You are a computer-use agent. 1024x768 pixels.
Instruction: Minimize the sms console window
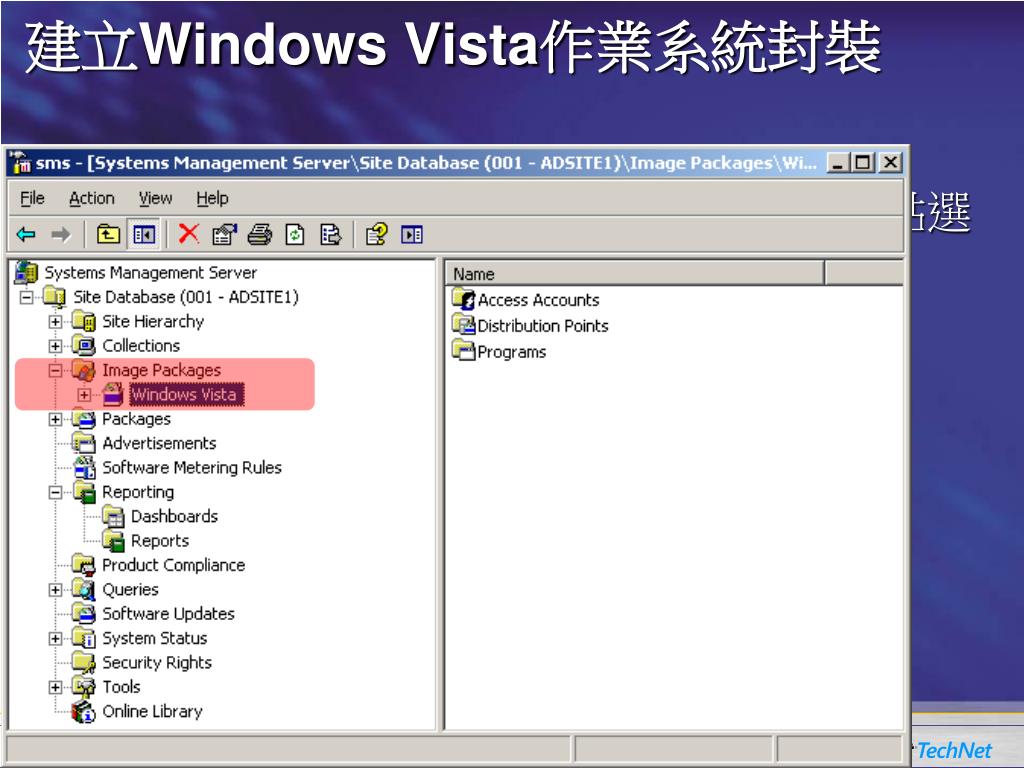tap(838, 162)
